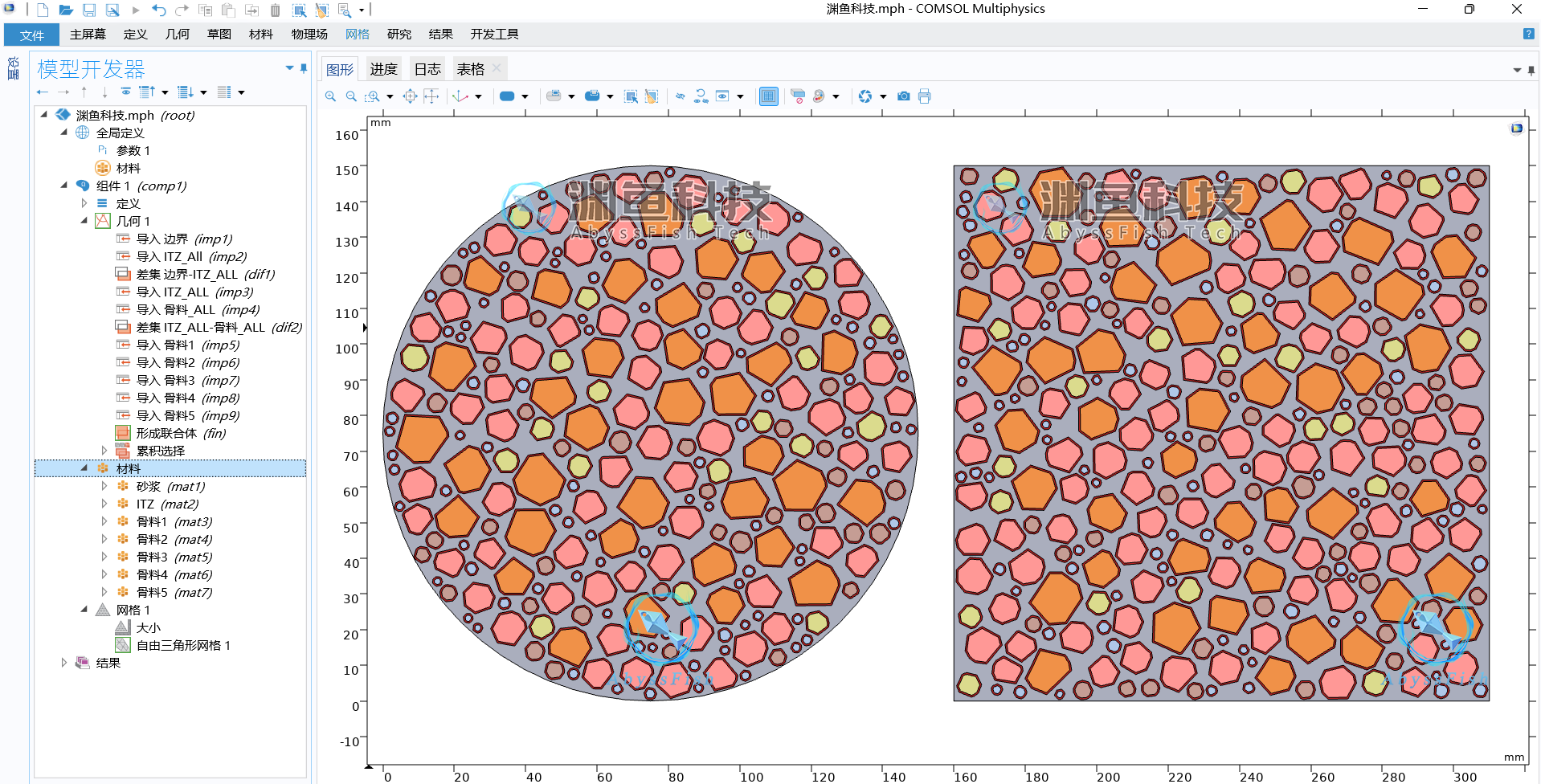Expand the 砂浆 (mat1) material node
1541x784 pixels.
click(104, 486)
